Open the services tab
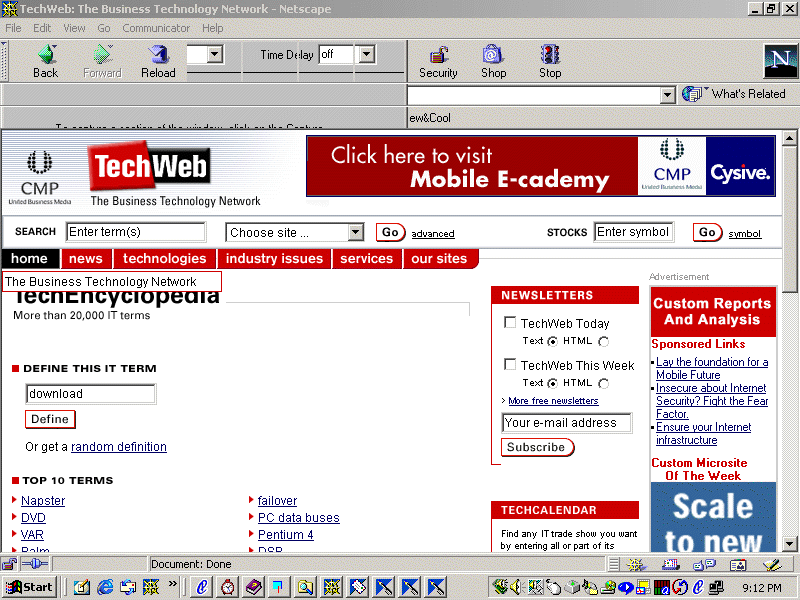This screenshot has width=800, height=600. tap(367, 259)
